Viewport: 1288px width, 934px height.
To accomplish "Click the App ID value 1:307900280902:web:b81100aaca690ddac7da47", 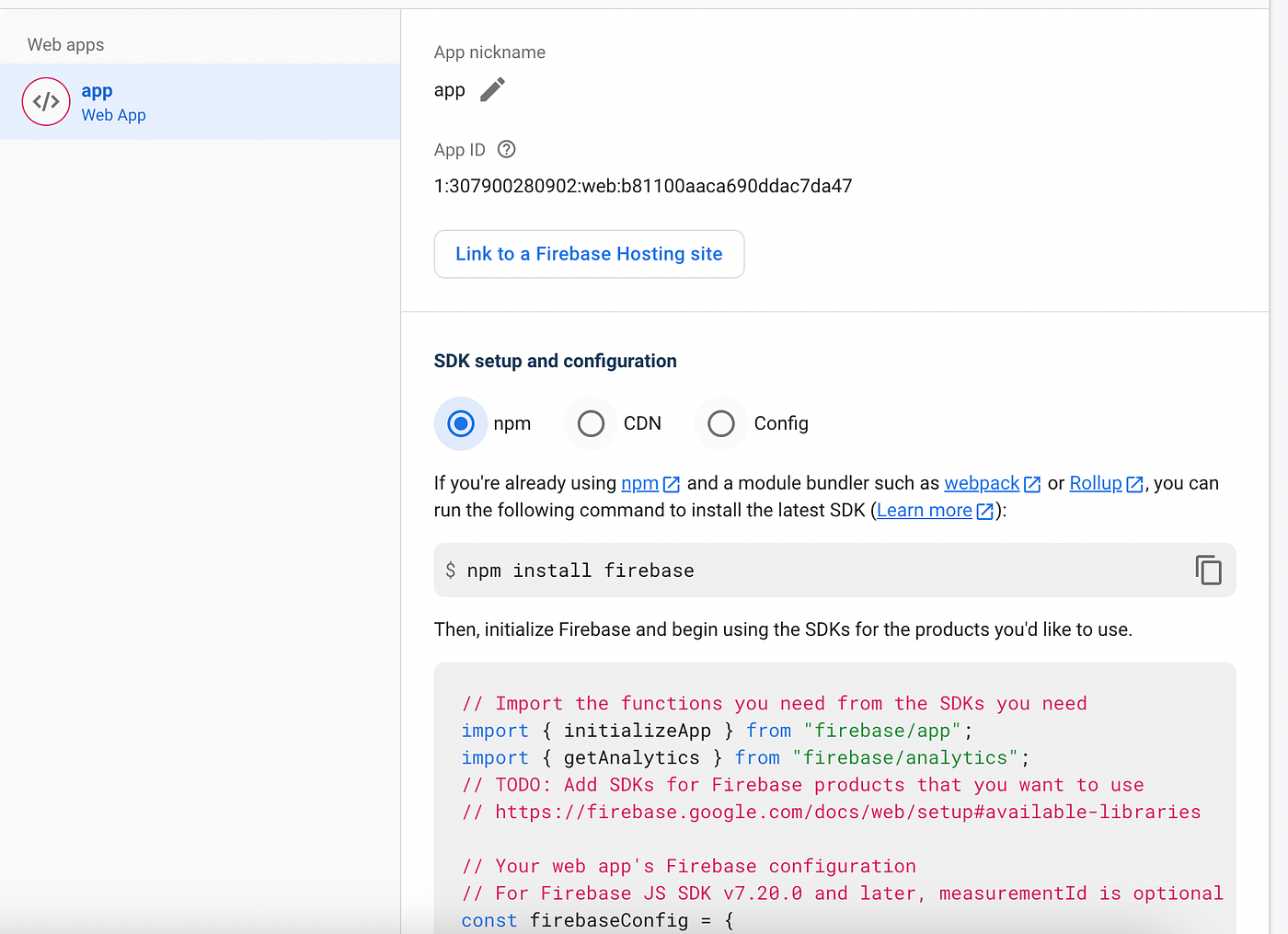I will (643, 186).
